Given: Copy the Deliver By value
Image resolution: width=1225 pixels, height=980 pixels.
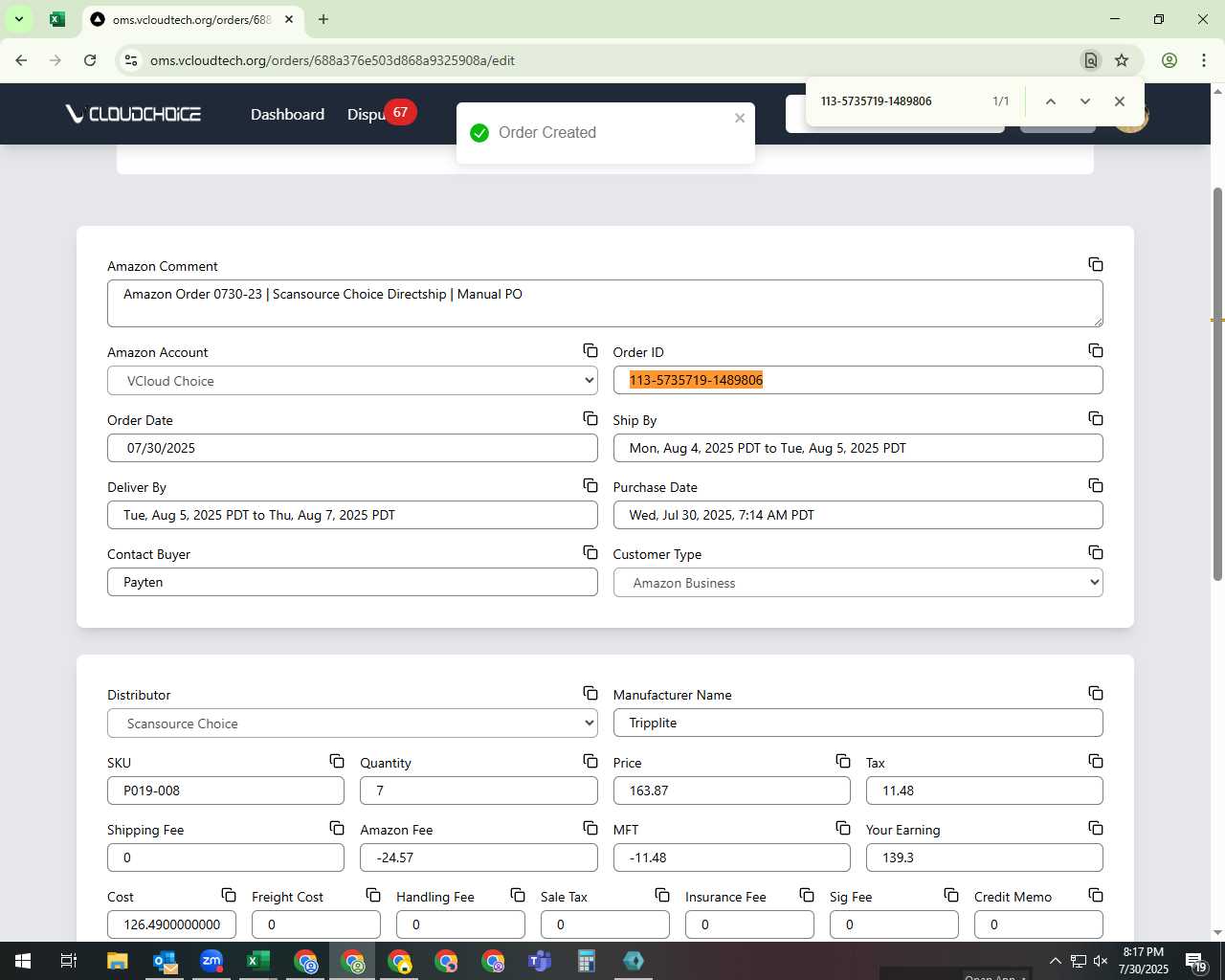Looking at the screenshot, I should tap(590, 485).
